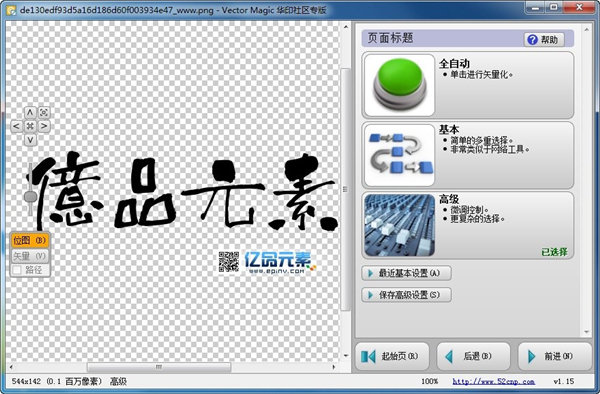Image resolution: width=600 pixels, height=394 pixels.
Task: Click the Basic mode flowchart icon
Action: coord(399,155)
